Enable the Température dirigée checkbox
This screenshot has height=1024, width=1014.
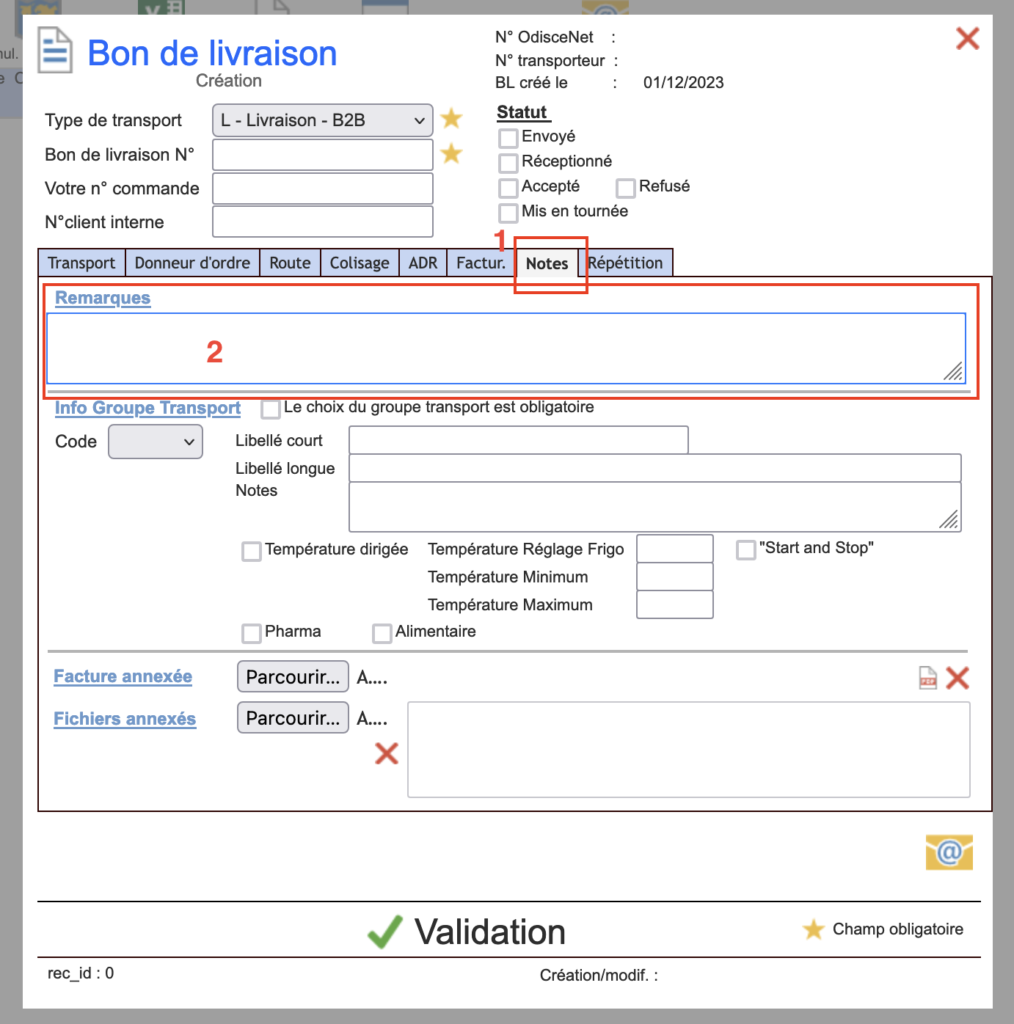point(252,551)
